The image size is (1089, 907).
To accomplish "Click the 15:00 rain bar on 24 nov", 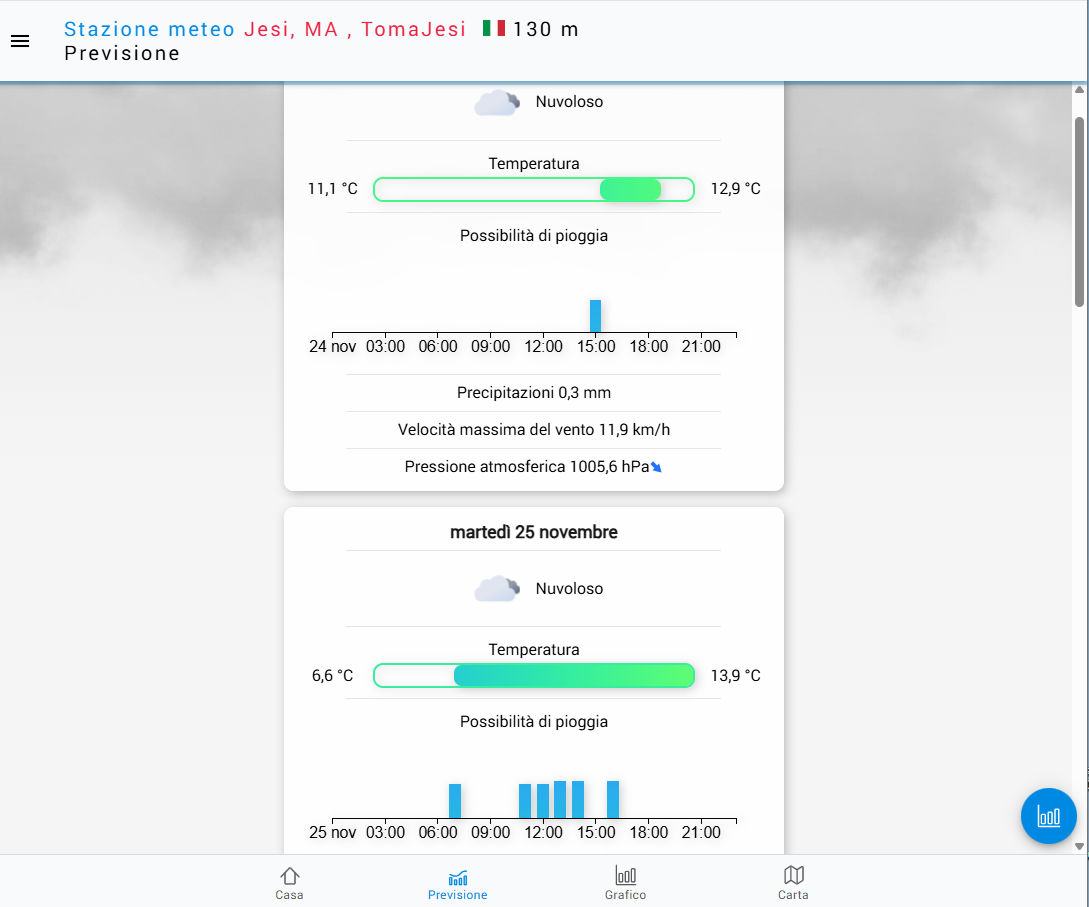I will tap(595, 316).
